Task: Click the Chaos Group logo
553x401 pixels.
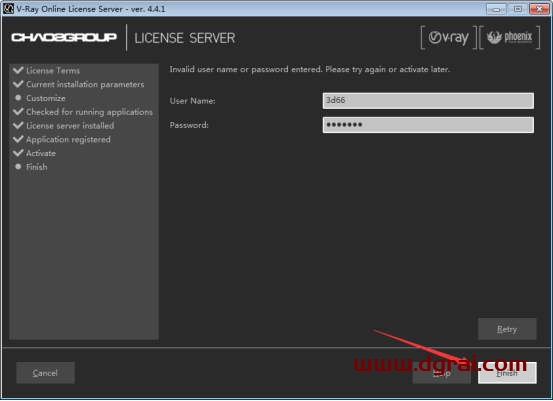Action: [64, 37]
